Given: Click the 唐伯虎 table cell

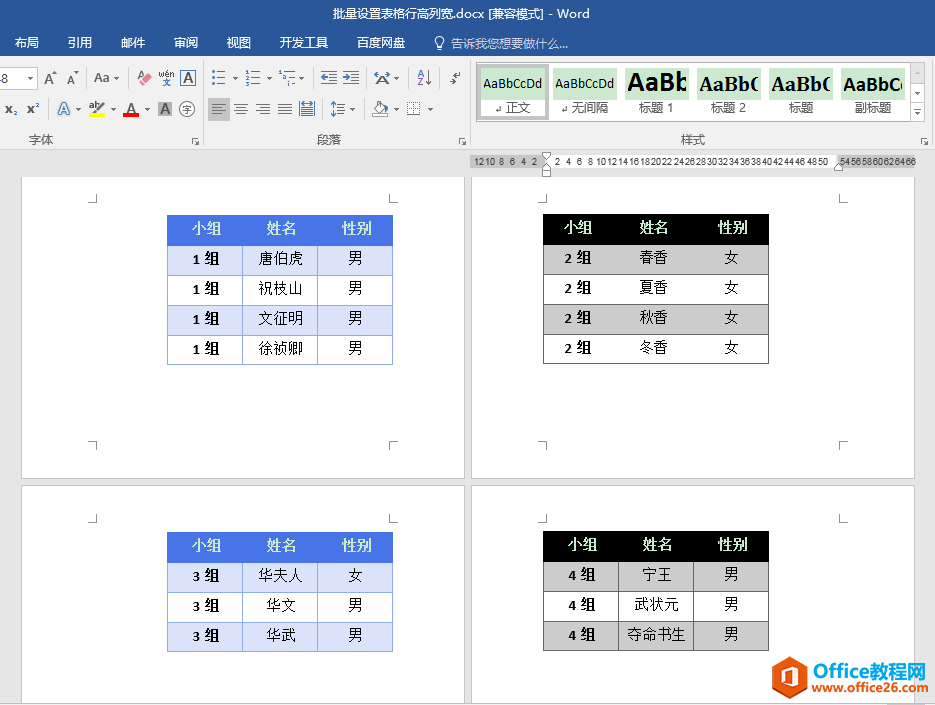Looking at the screenshot, I should [x=280, y=259].
